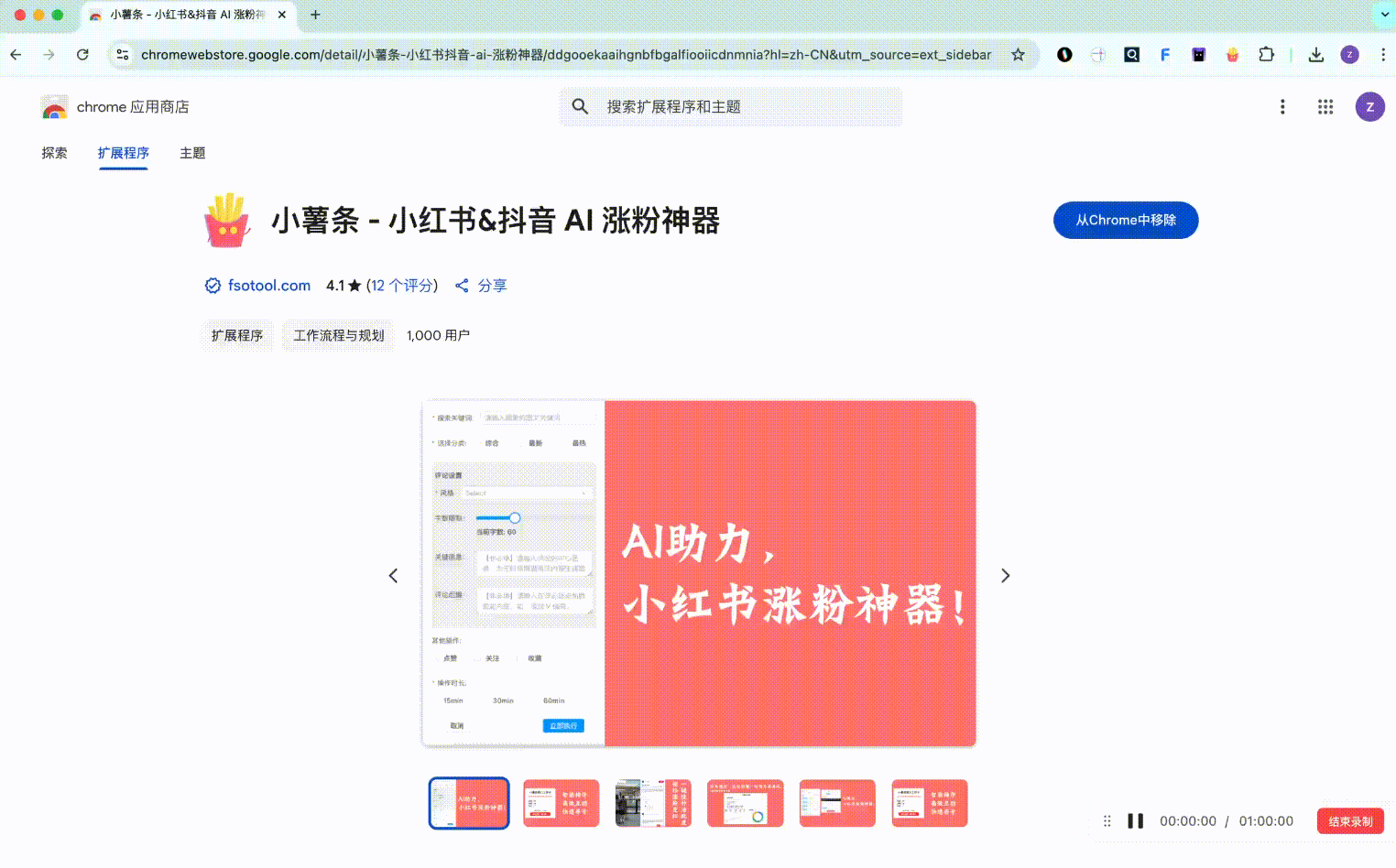Open the dark magnifier extension icon

click(1132, 55)
